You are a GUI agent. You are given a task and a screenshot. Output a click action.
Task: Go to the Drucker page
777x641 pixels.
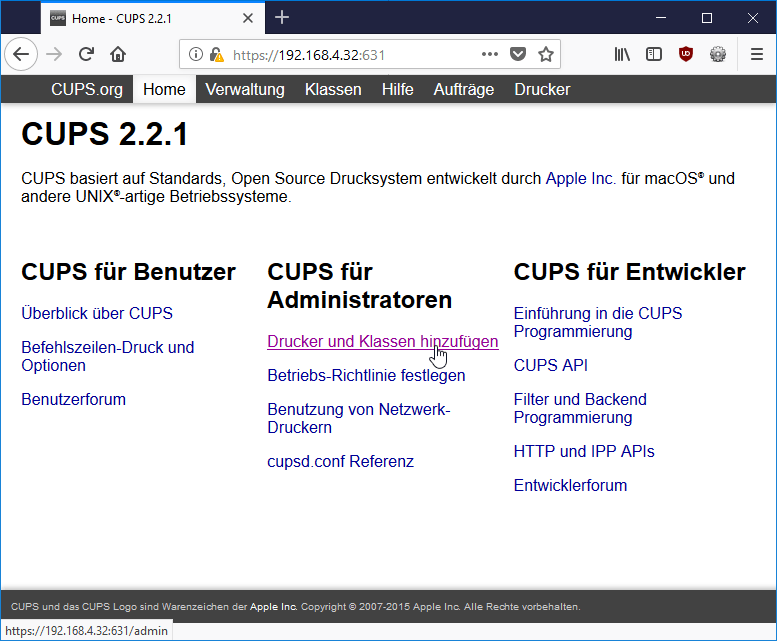[542, 89]
